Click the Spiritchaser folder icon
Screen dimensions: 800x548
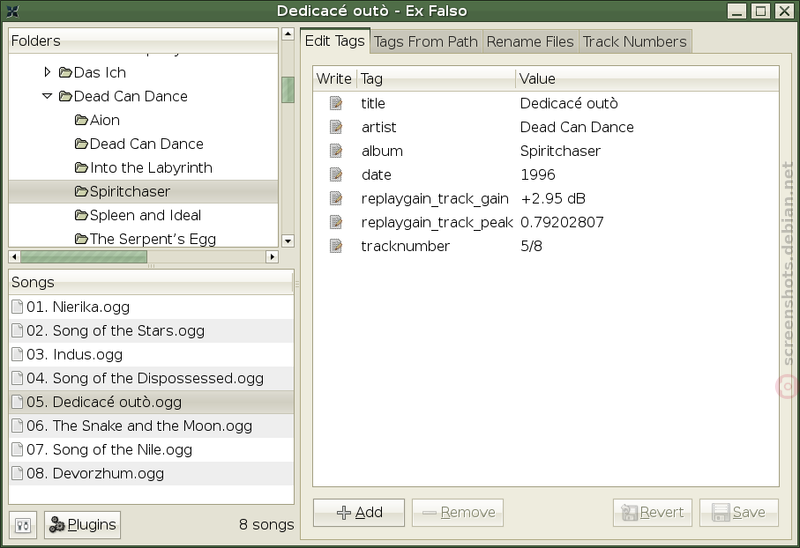point(81,191)
